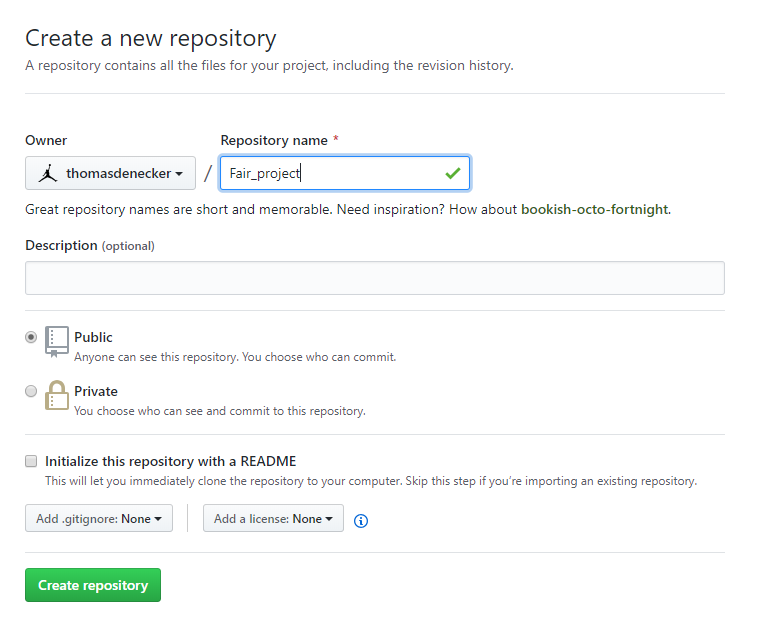772x630 pixels.
Task: Click 'Anyone can see this repository' text
Action: (235, 357)
